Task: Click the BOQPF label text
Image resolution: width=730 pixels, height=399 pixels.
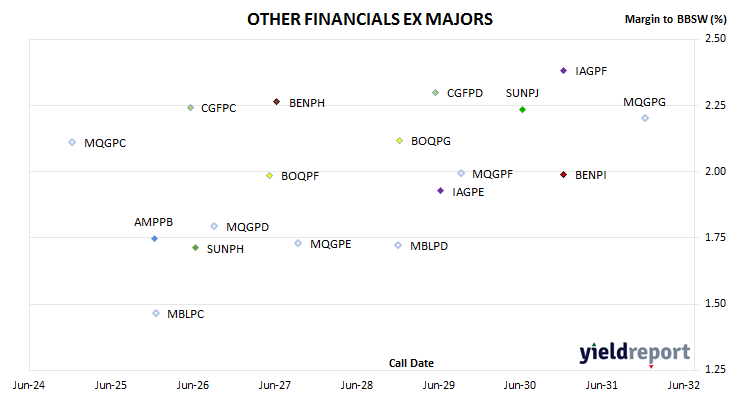Action: coord(300,176)
